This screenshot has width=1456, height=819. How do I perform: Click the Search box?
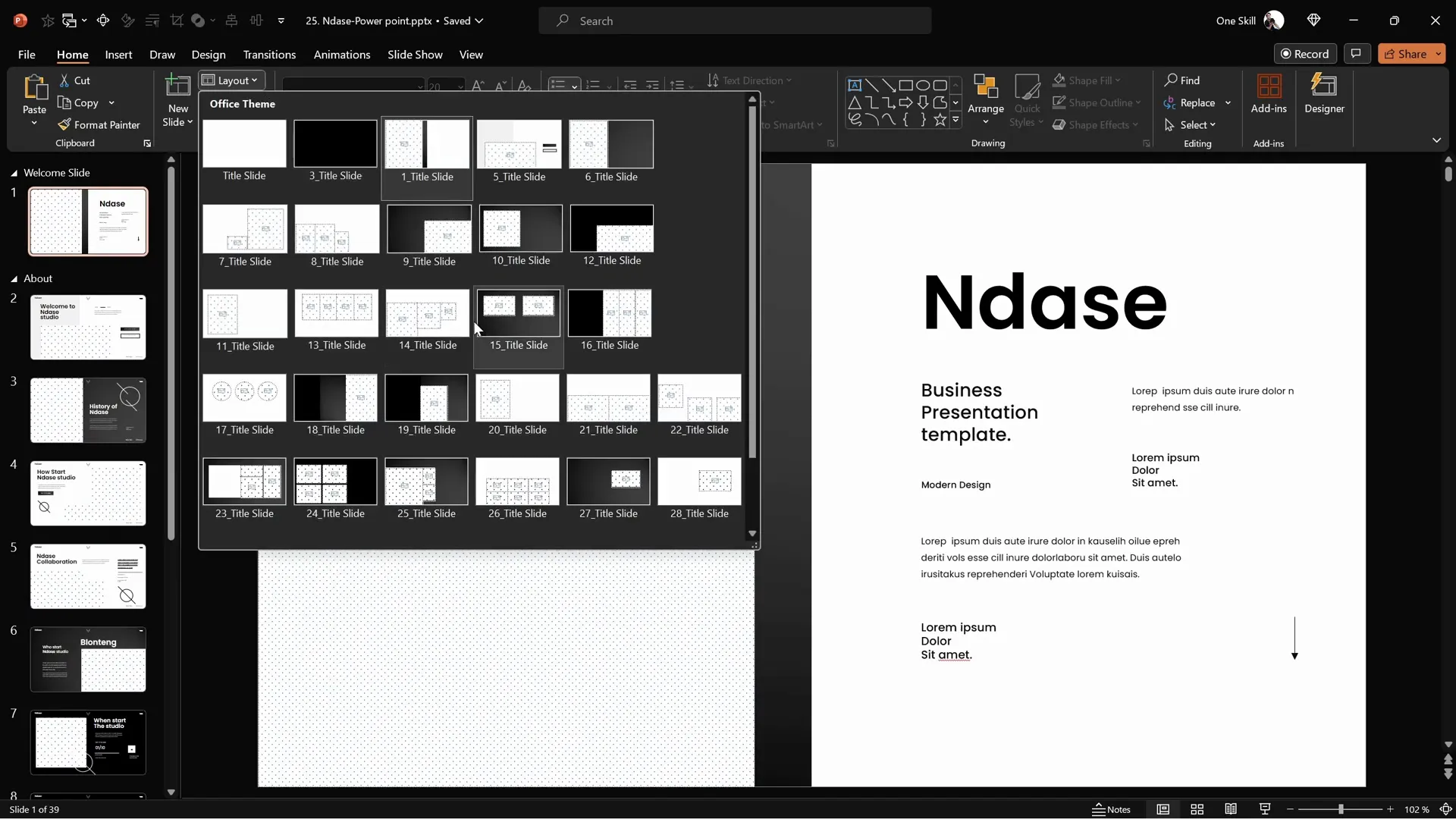735,20
